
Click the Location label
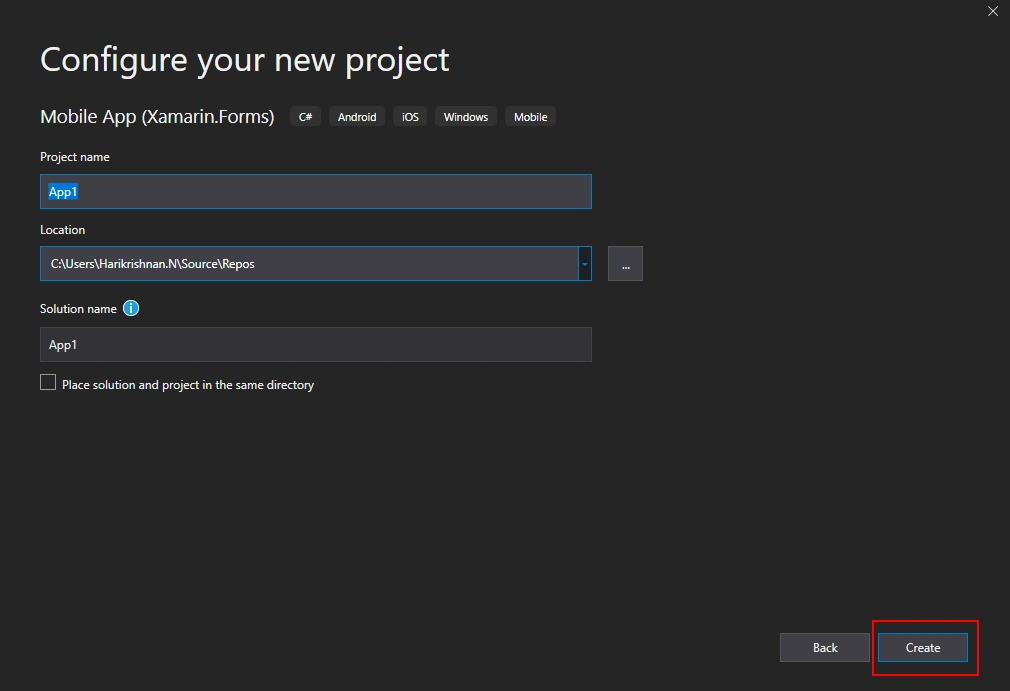point(62,230)
